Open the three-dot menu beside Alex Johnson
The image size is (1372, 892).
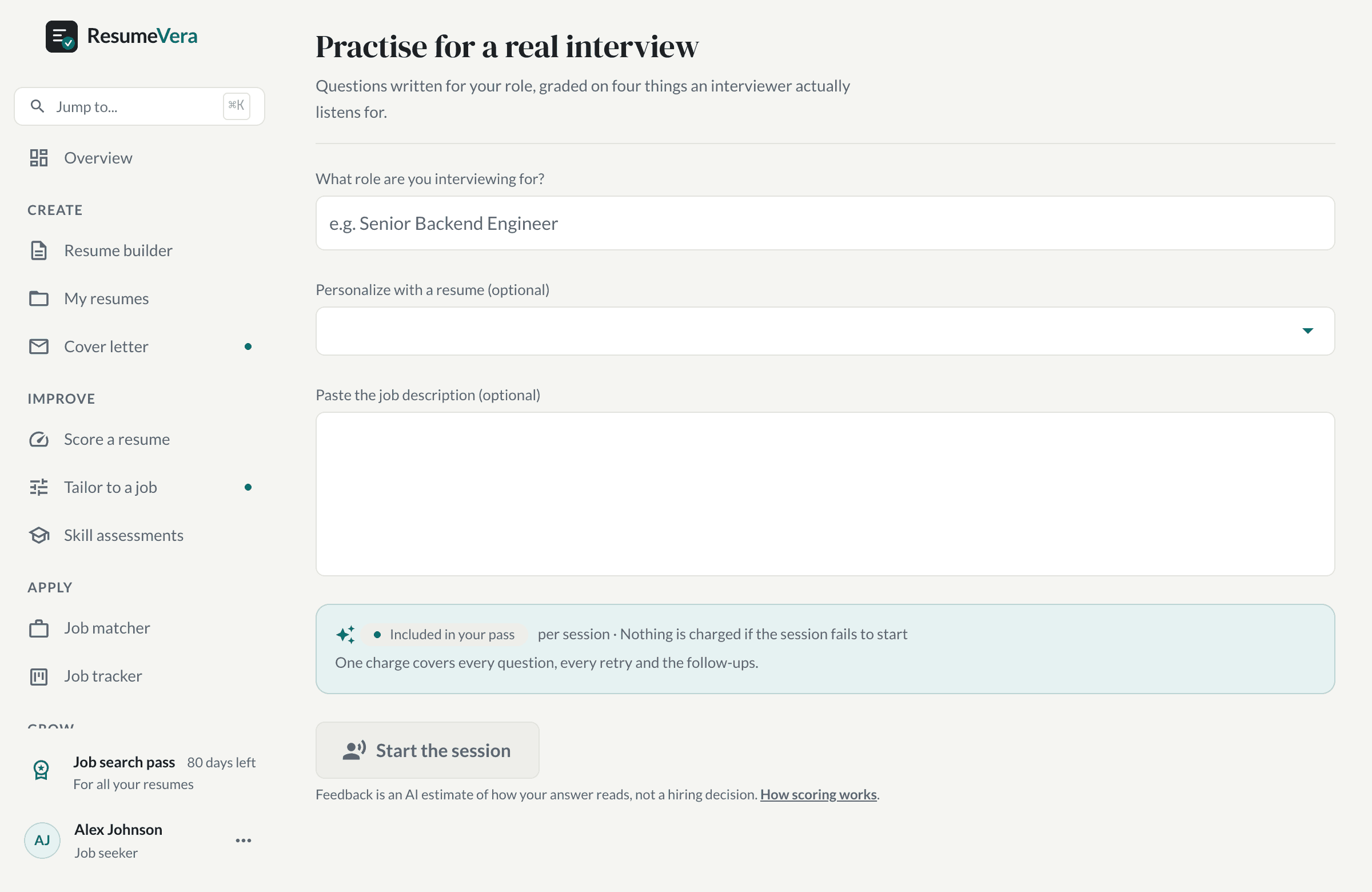(x=244, y=840)
